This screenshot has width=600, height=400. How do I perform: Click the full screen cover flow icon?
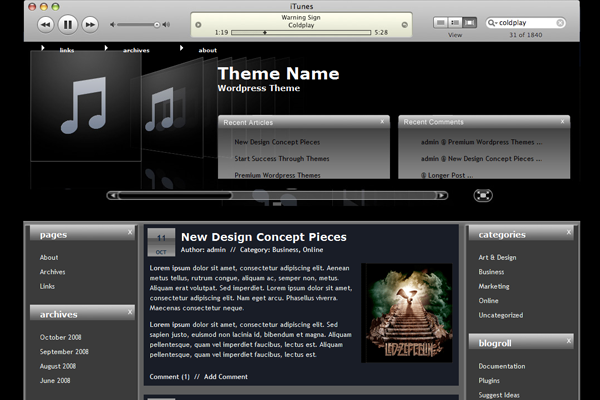(483, 196)
